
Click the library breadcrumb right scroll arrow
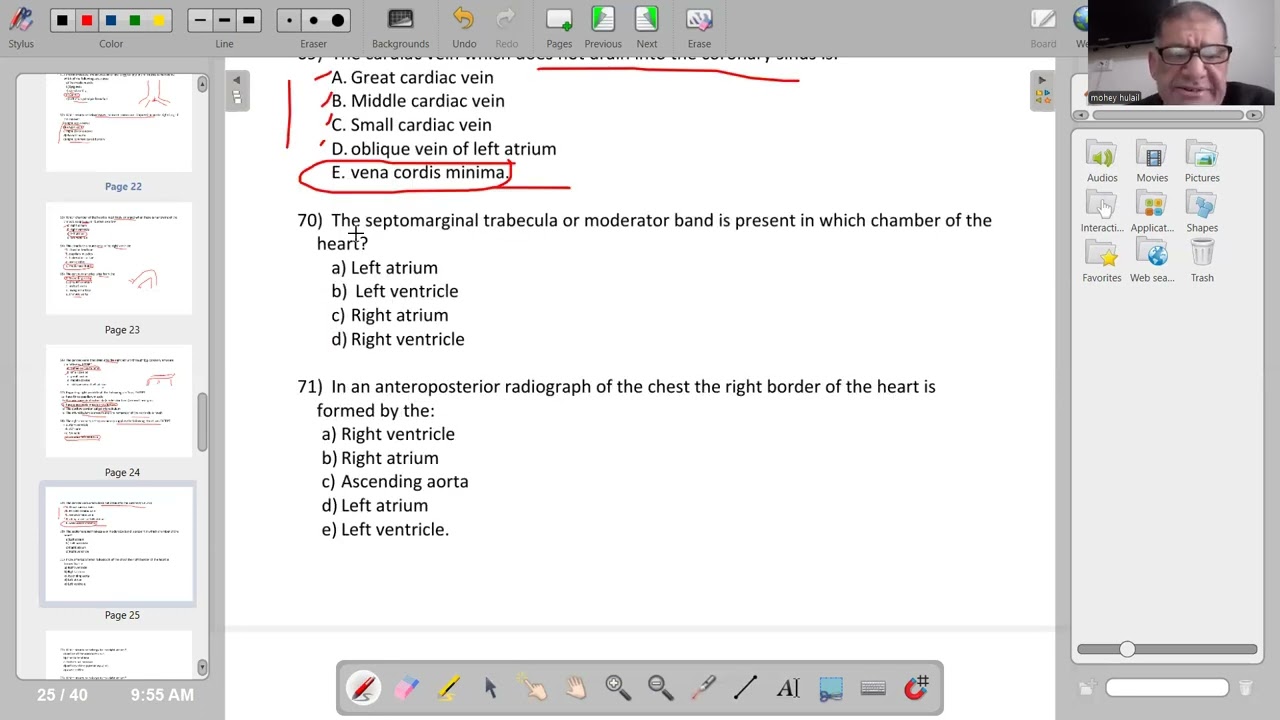point(1255,115)
